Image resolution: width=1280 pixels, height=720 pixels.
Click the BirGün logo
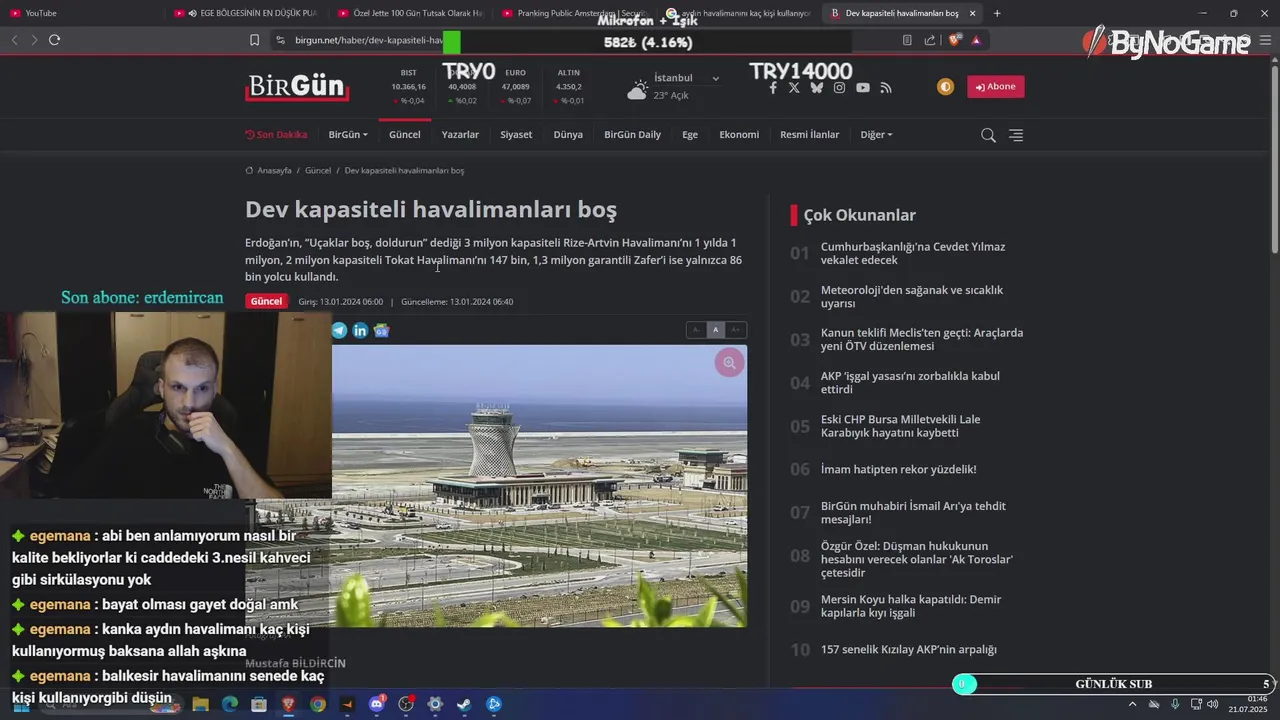[297, 87]
